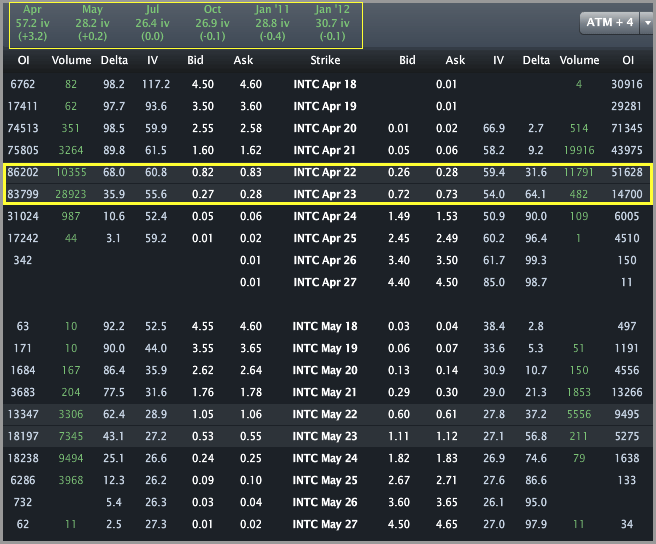Click call volume 7345 for May 23

pos(71,436)
